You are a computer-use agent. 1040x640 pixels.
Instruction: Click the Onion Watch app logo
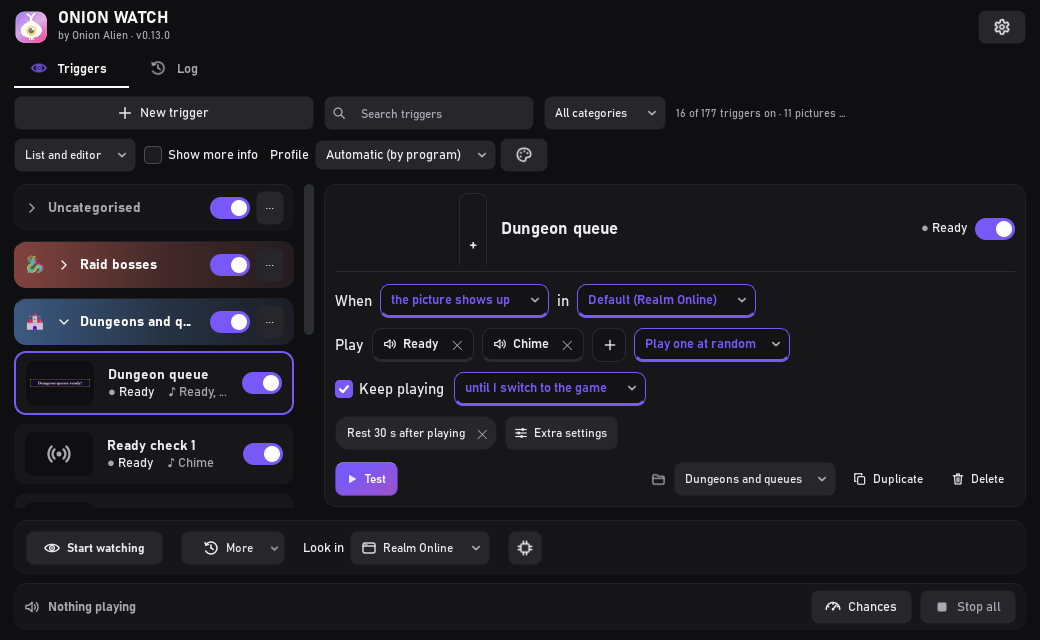click(x=31, y=27)
